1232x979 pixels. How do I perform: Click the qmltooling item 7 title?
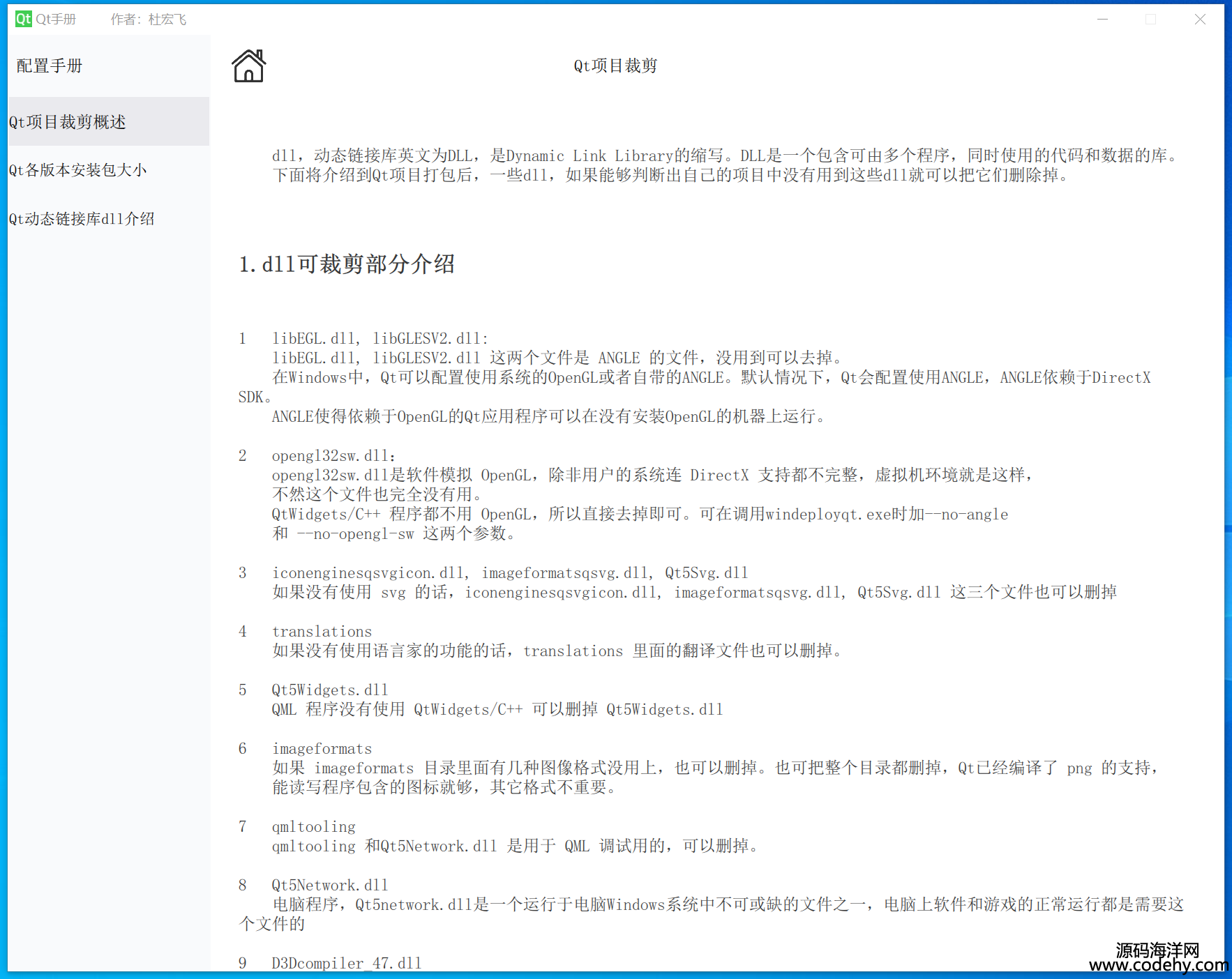(314, 826)
